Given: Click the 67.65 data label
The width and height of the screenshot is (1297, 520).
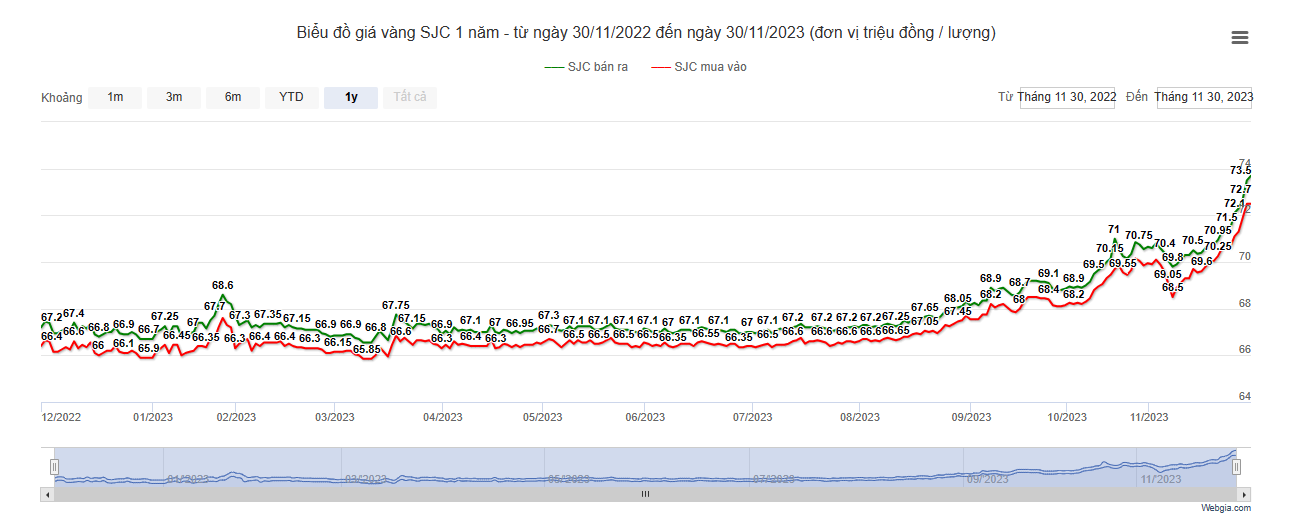Looking at the screenshot, I should tap(925, 307).
